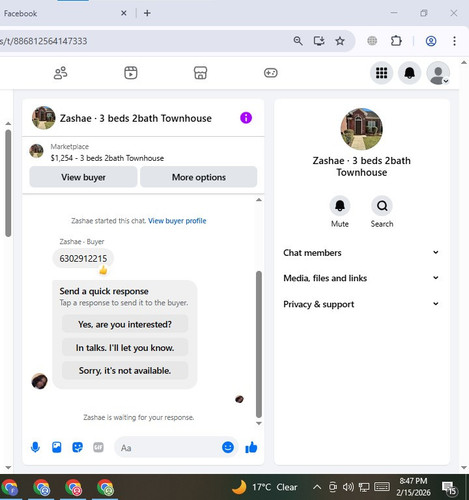Open the GIF picker icon

click(x=98, y=447)
